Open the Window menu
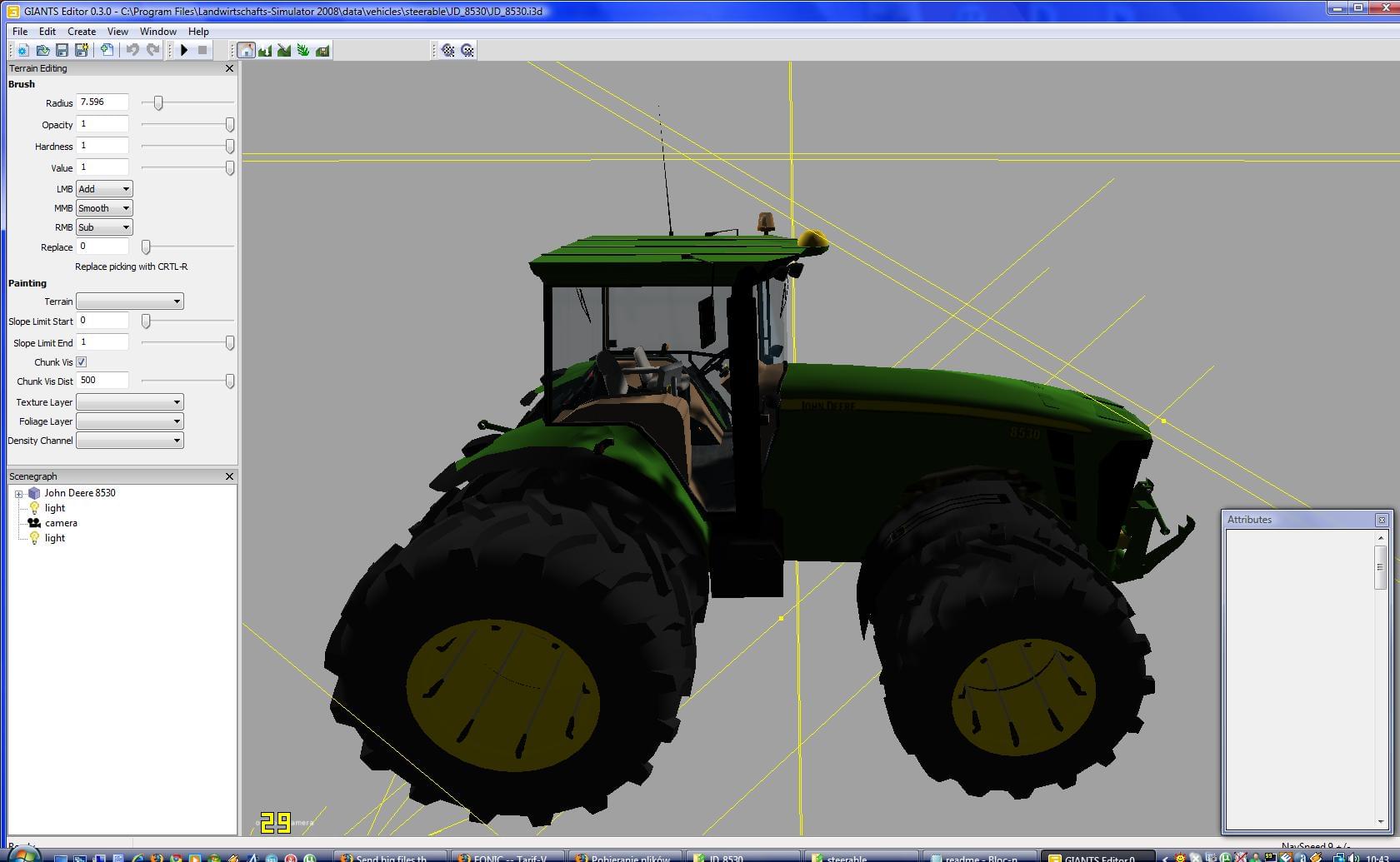This screenshot has height=862, width=1400. tap(157, 32)
